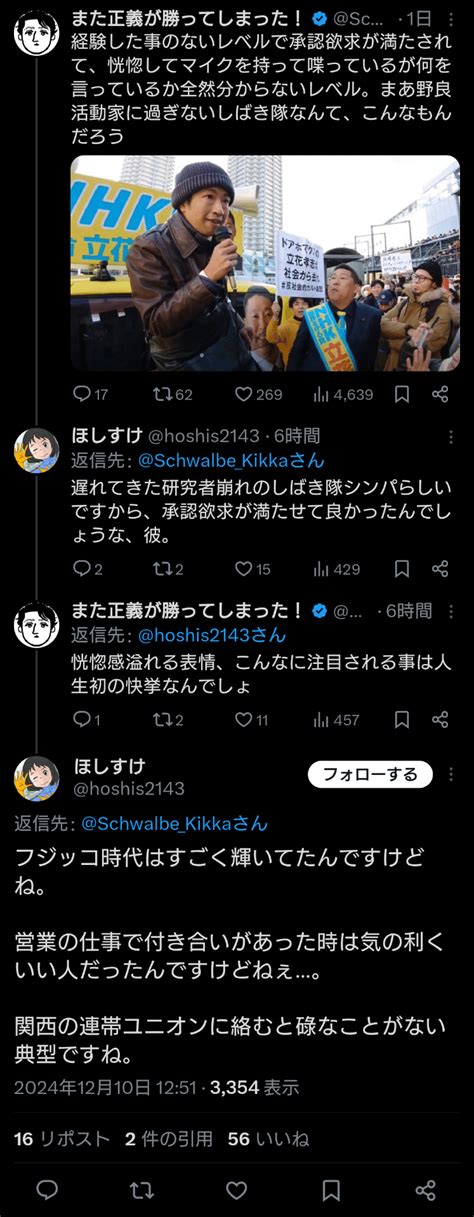
Task: Open more options for the top tweet
Action: [451, 20]
